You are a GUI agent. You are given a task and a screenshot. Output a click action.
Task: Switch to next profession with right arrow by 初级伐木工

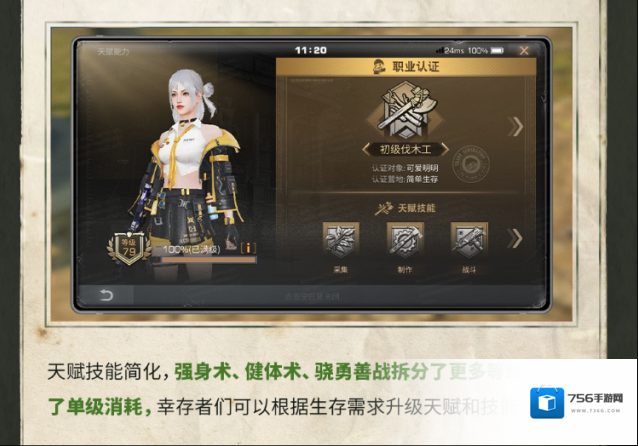click(445, 149)
